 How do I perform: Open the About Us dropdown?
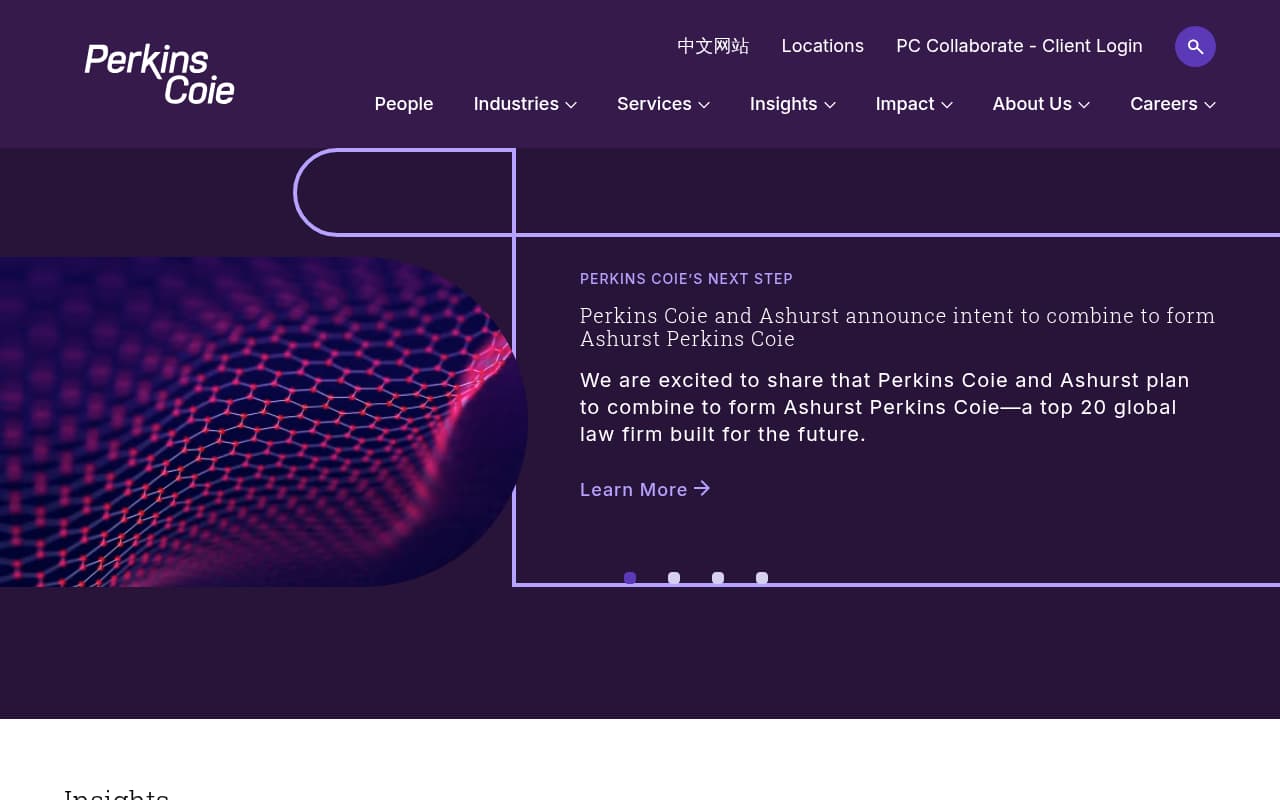point(1041,104)
